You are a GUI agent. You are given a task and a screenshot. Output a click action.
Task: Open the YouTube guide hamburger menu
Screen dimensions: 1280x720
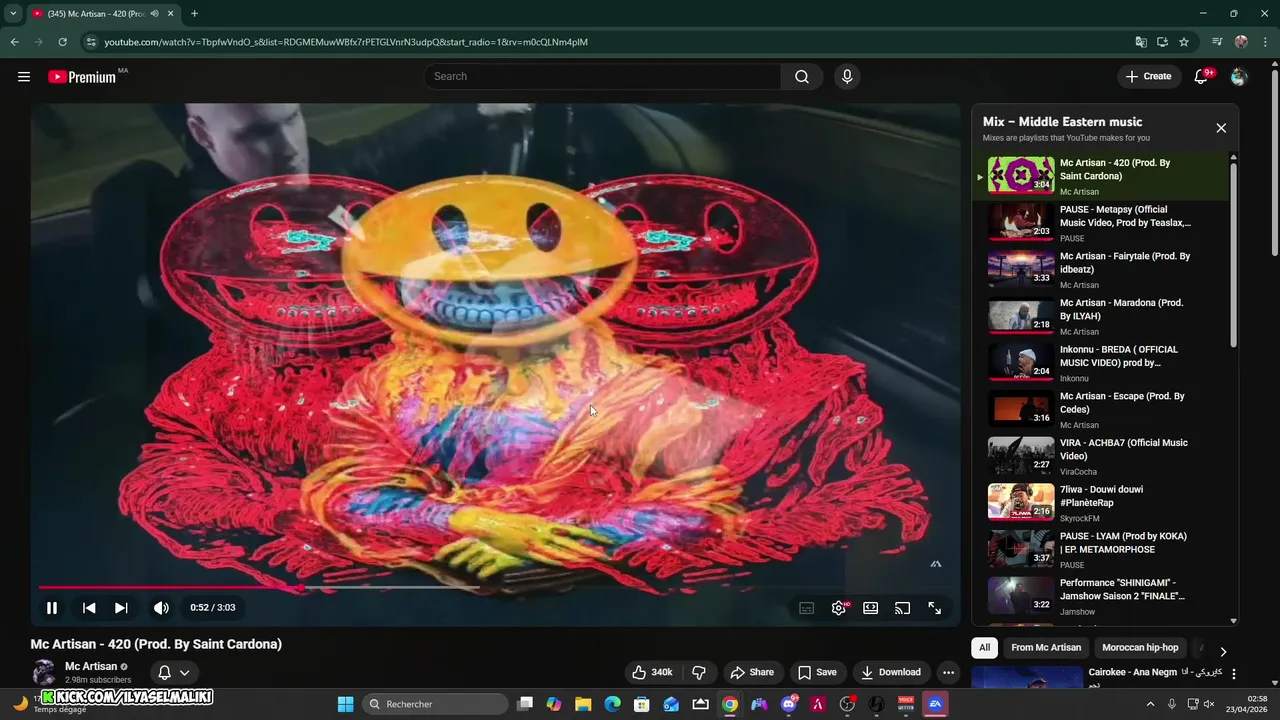(24, 76)
